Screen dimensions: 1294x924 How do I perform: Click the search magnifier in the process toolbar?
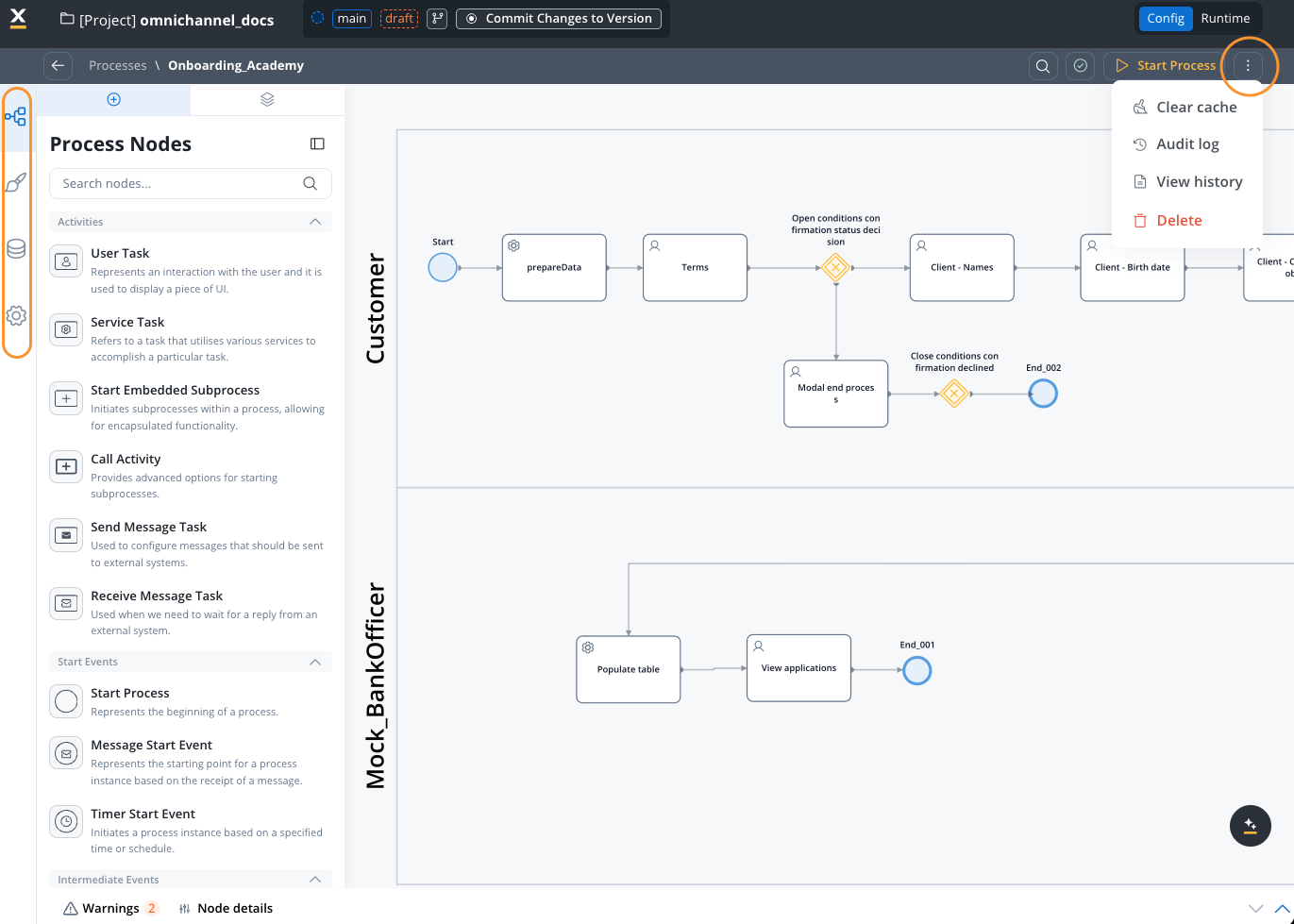point(1043,65)
